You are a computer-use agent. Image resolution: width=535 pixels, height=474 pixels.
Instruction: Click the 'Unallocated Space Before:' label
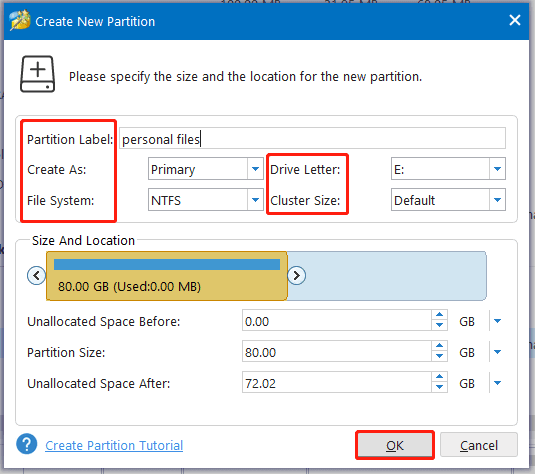(103, 321)
